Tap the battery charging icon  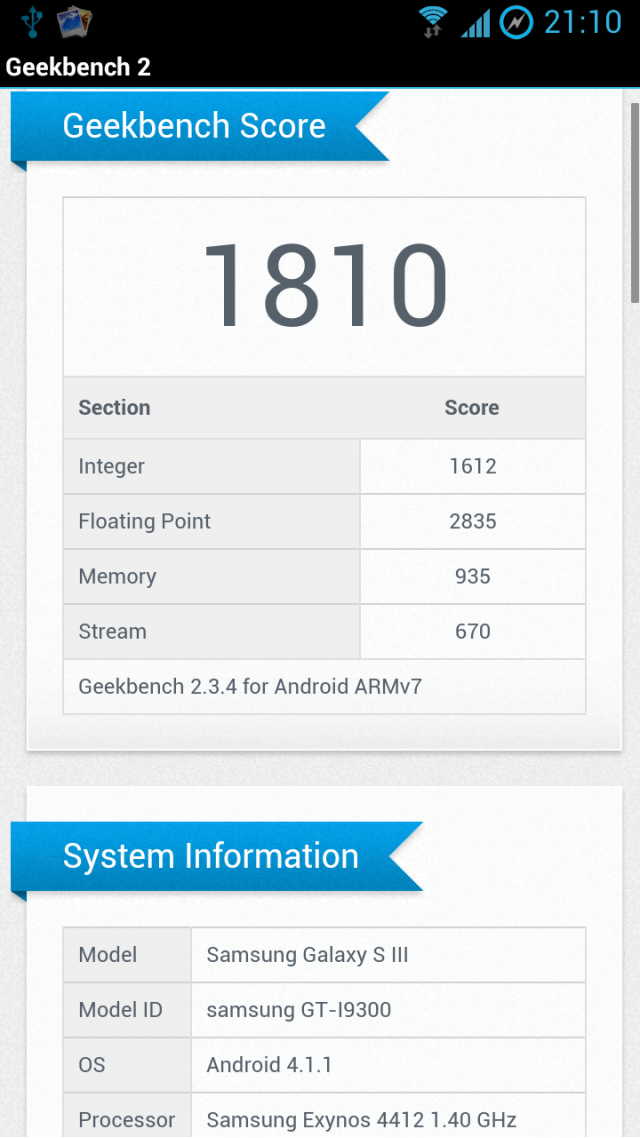[516, 22]
